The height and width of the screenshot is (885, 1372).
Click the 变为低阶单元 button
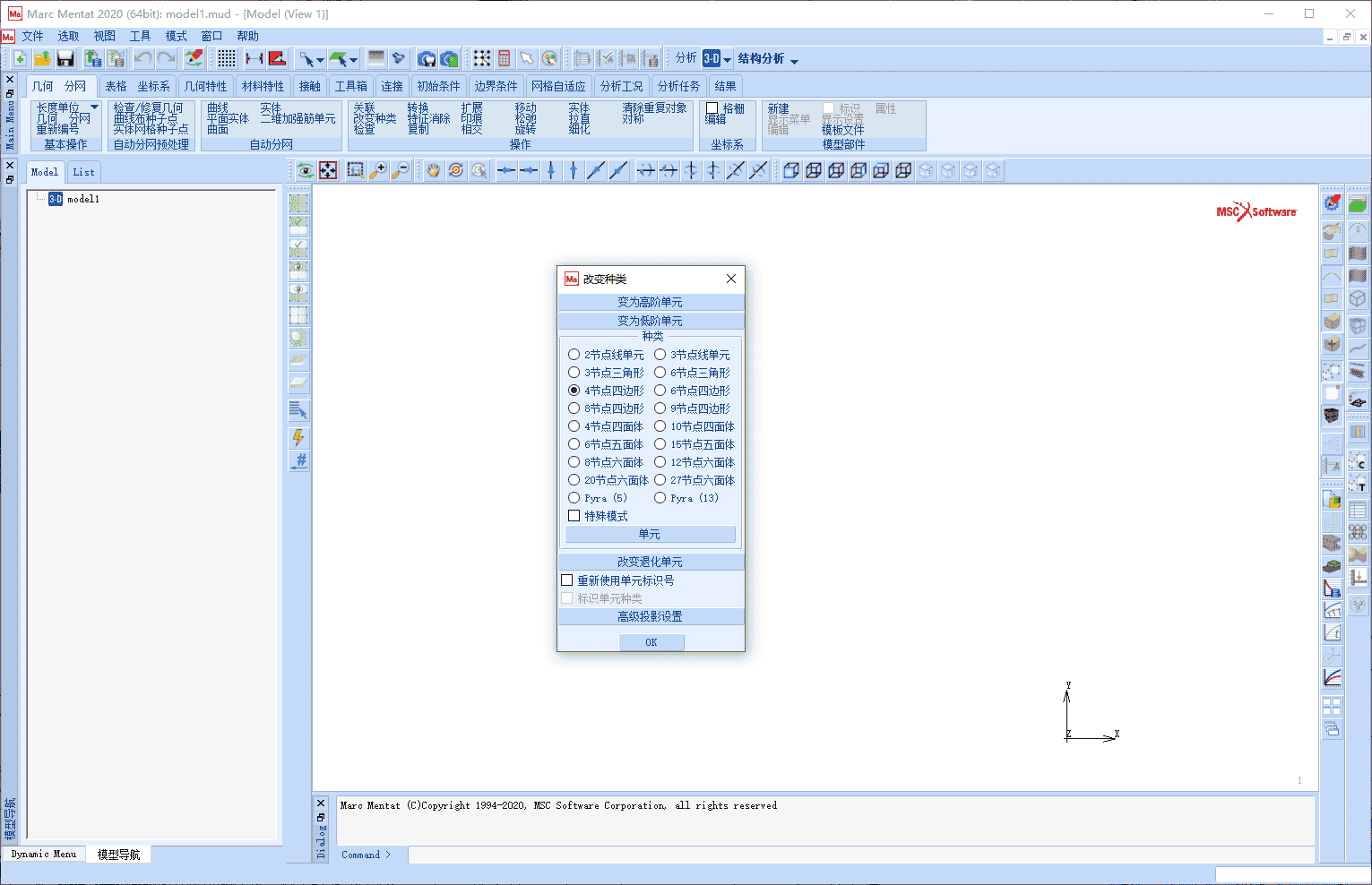(x=651, y=321)
